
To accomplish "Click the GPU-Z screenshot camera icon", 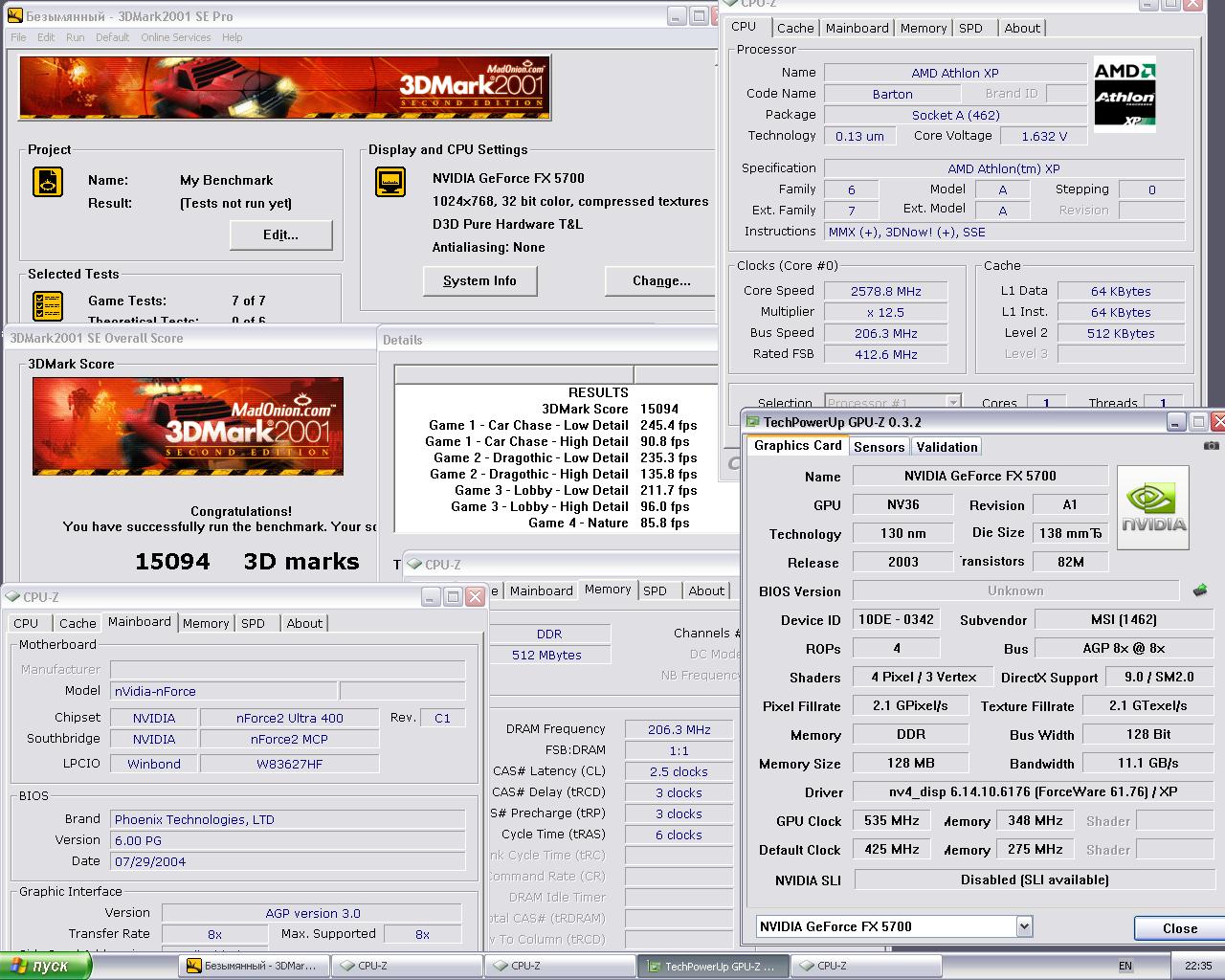I will 1211,445.
